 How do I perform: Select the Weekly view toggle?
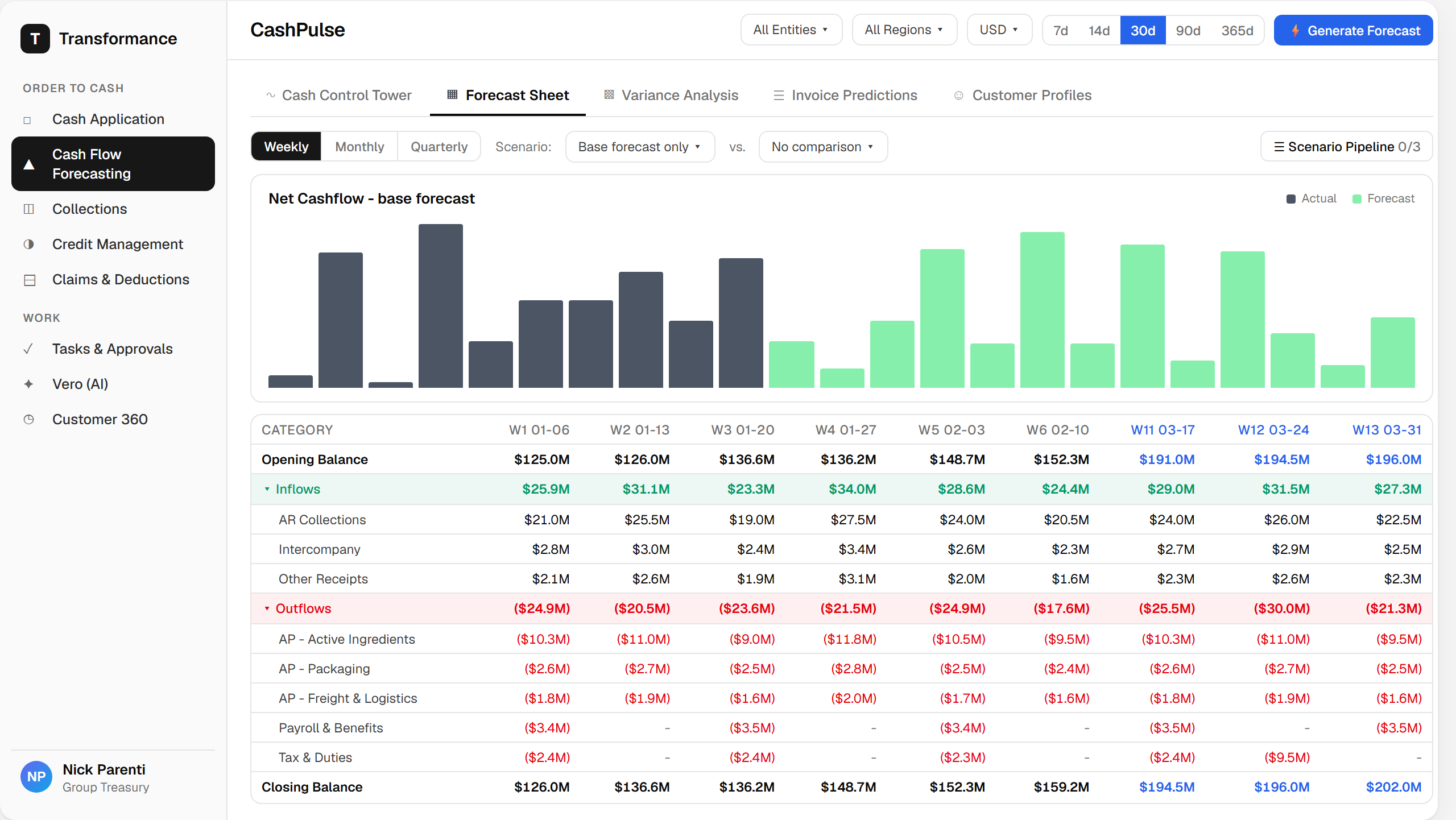point(286,147)
